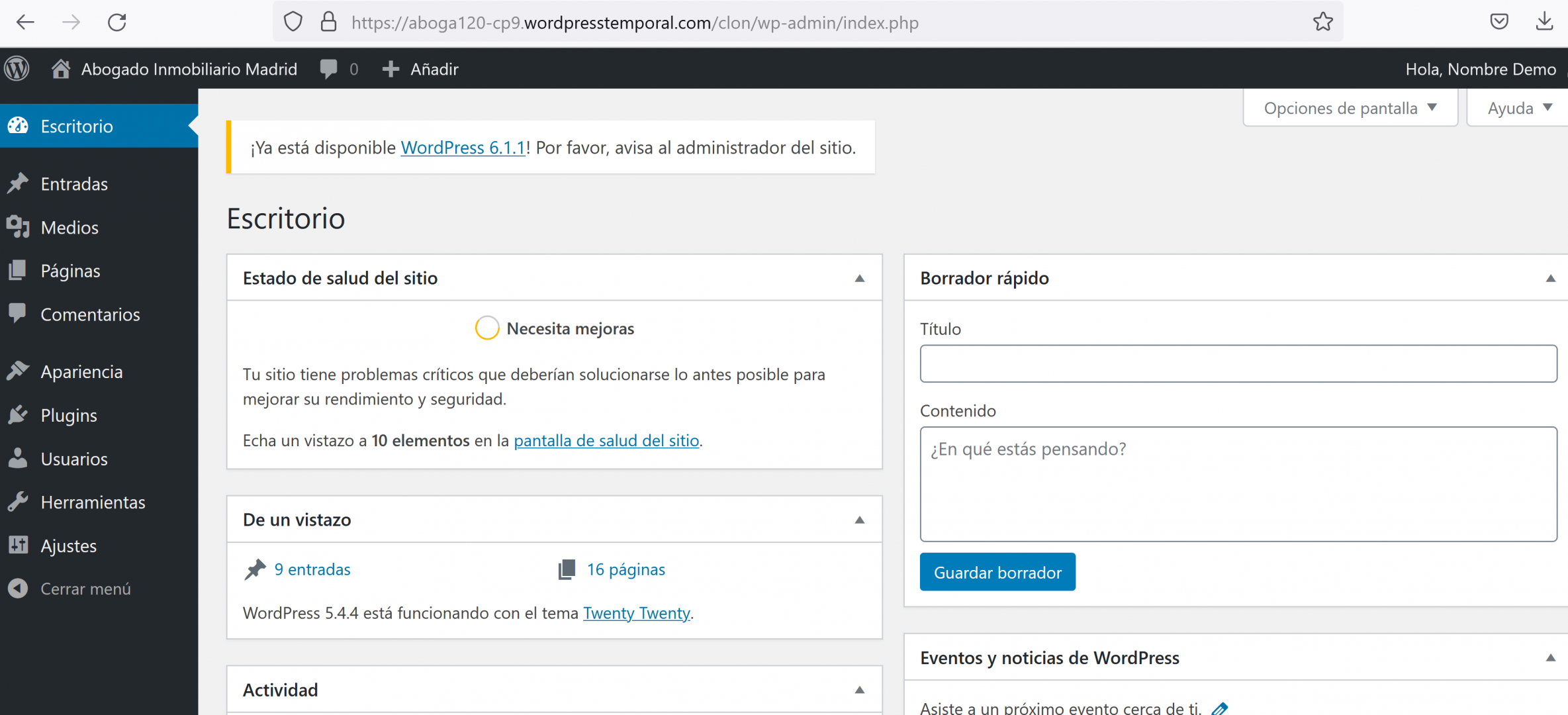Click the Cerrar menú collapse arrow icon

(x=19, y=588)
